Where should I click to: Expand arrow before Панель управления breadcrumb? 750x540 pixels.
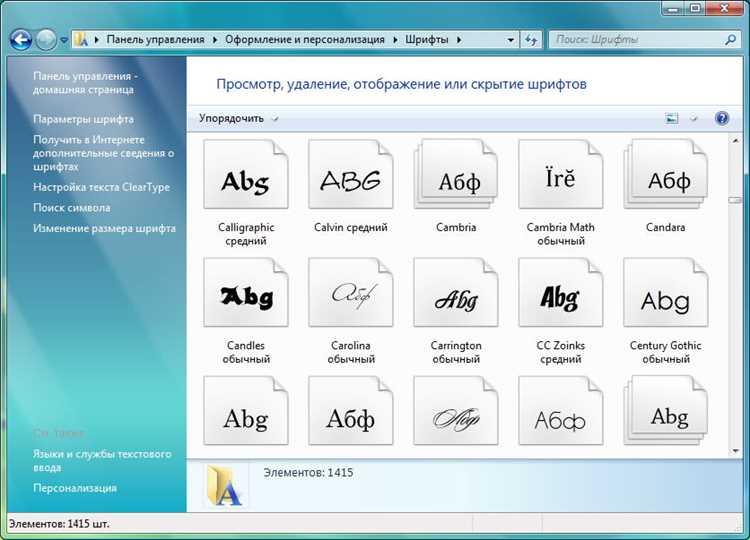pos(97,40)
